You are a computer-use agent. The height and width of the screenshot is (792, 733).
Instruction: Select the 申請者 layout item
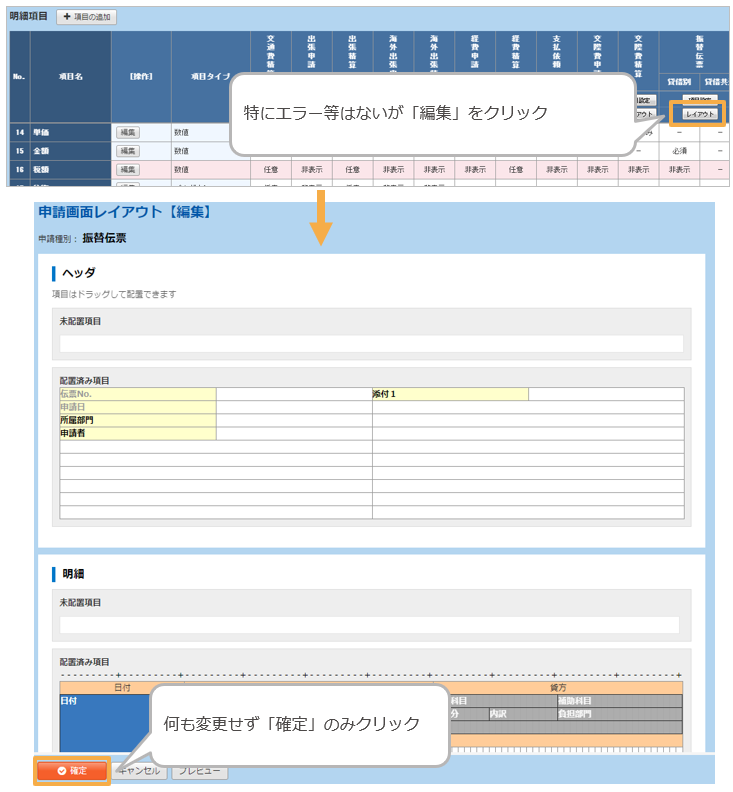(137, 433)
